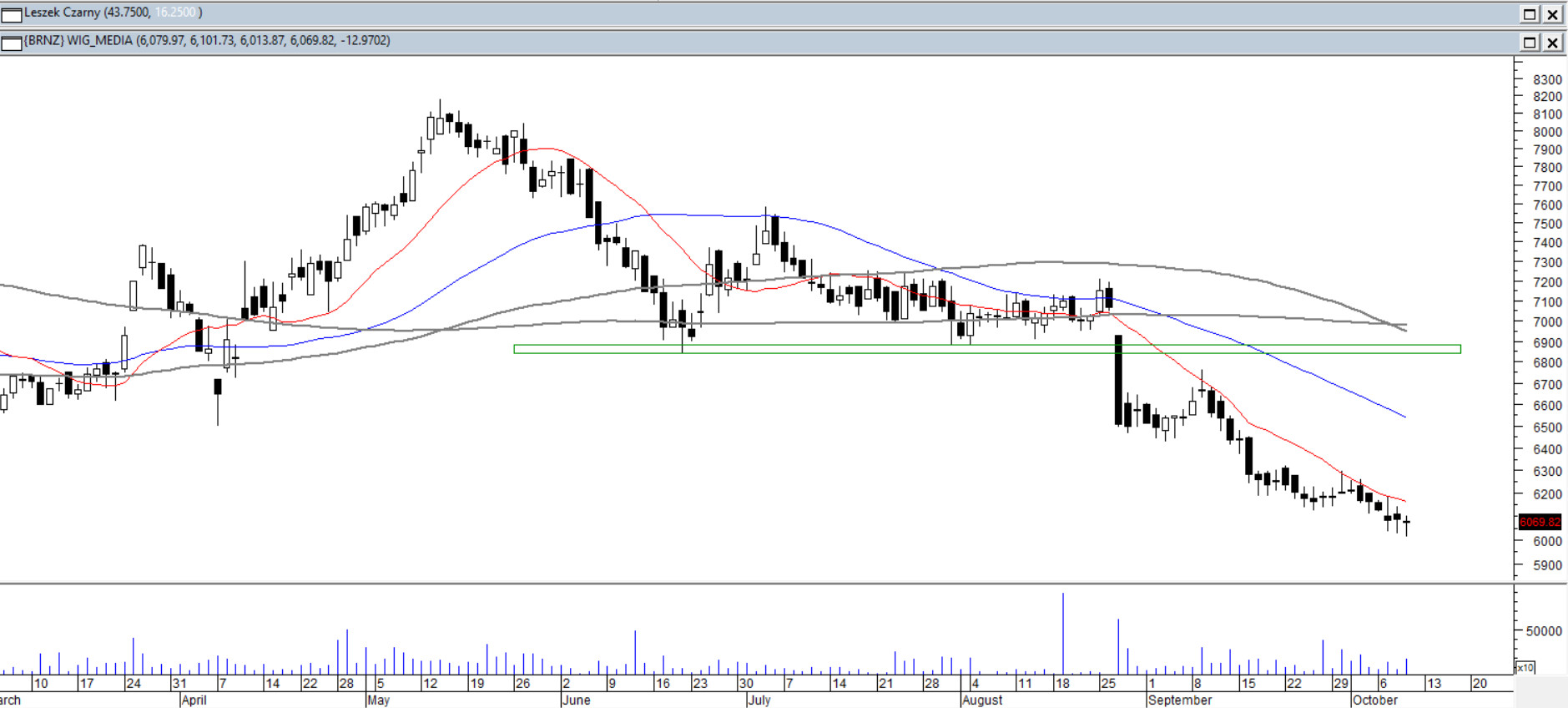Click the long black gap-down candle after August 25
Image resolution: width=1568 pixels, height=708 pixels.
click(1118, 380)
